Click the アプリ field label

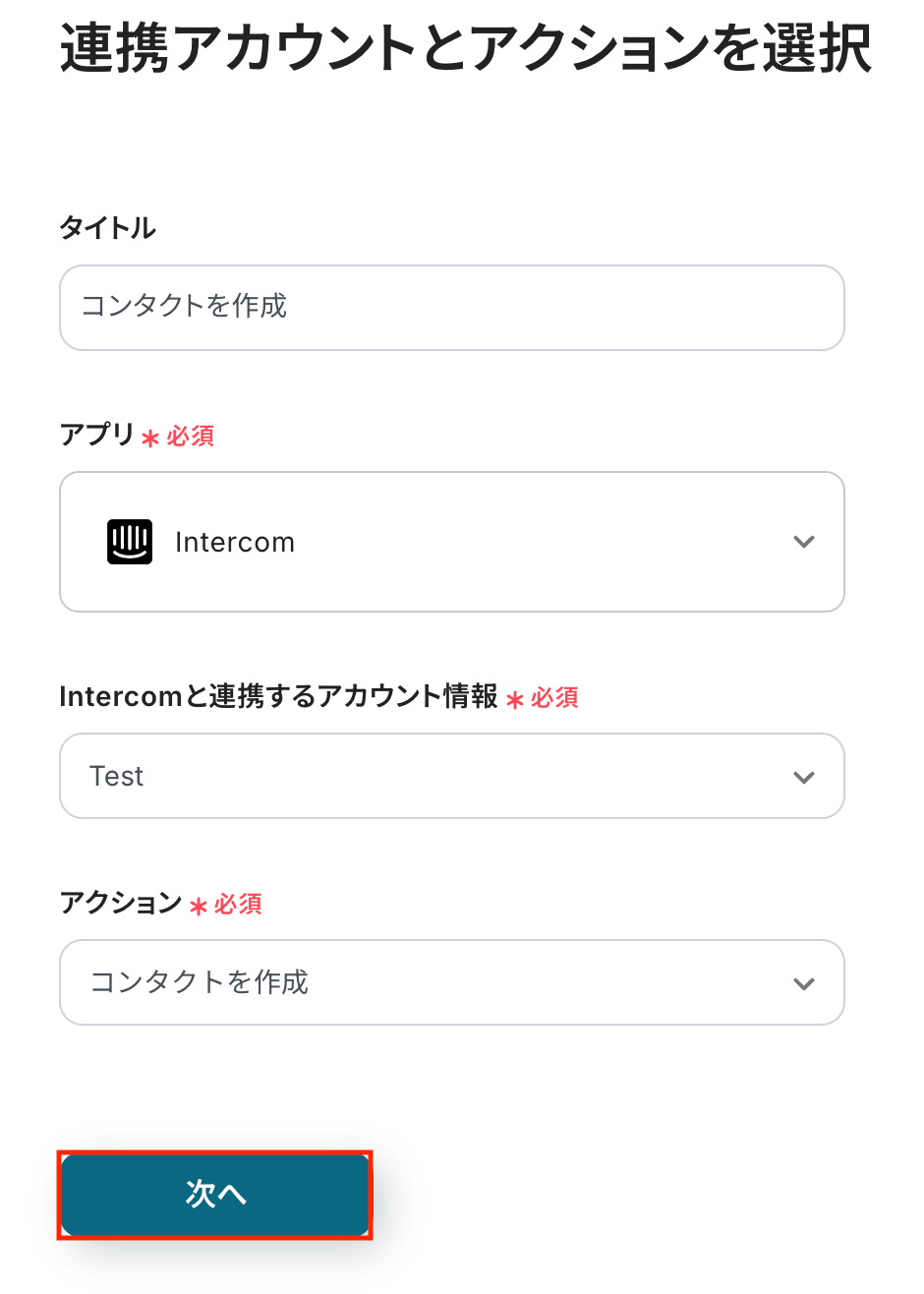click(x=96, y=435)
